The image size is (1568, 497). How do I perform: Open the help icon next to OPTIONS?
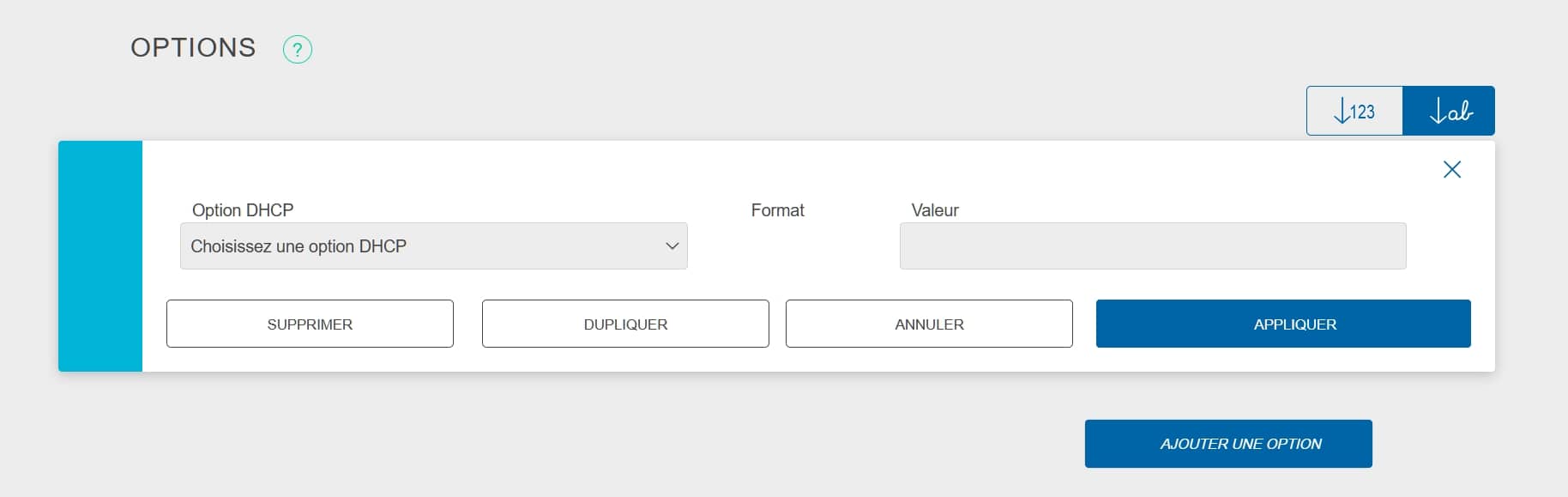click(x=298, y=49)
